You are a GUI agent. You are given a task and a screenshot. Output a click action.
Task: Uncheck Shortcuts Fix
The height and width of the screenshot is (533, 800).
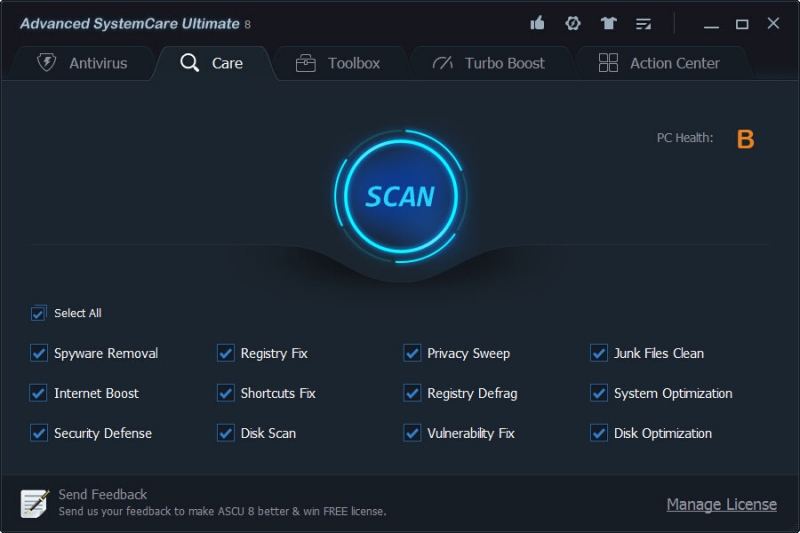(226, 393)
